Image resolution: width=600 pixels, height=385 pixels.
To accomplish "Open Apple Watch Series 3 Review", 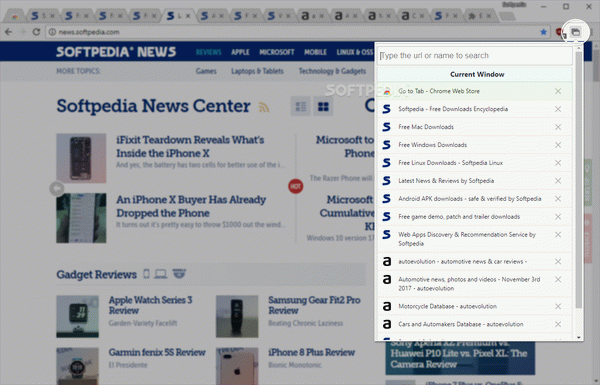I will tap(150, 305).
